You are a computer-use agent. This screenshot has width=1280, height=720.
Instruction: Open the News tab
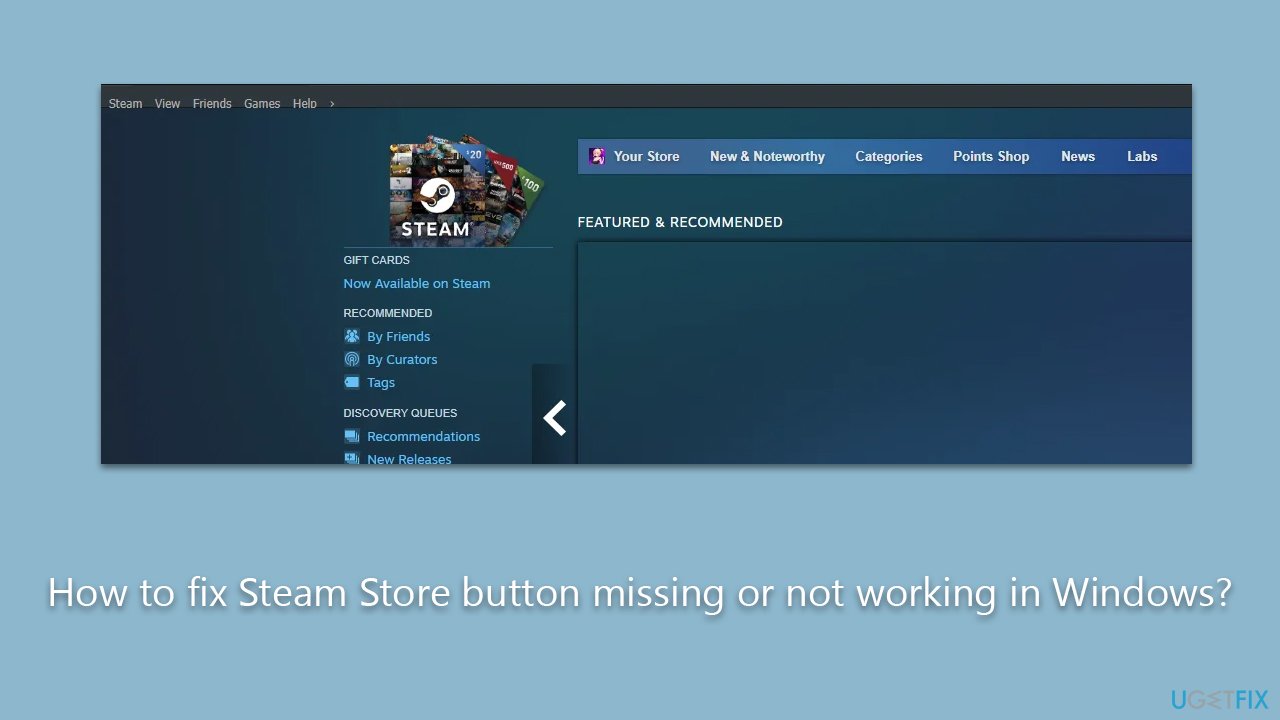(1078, 156)
